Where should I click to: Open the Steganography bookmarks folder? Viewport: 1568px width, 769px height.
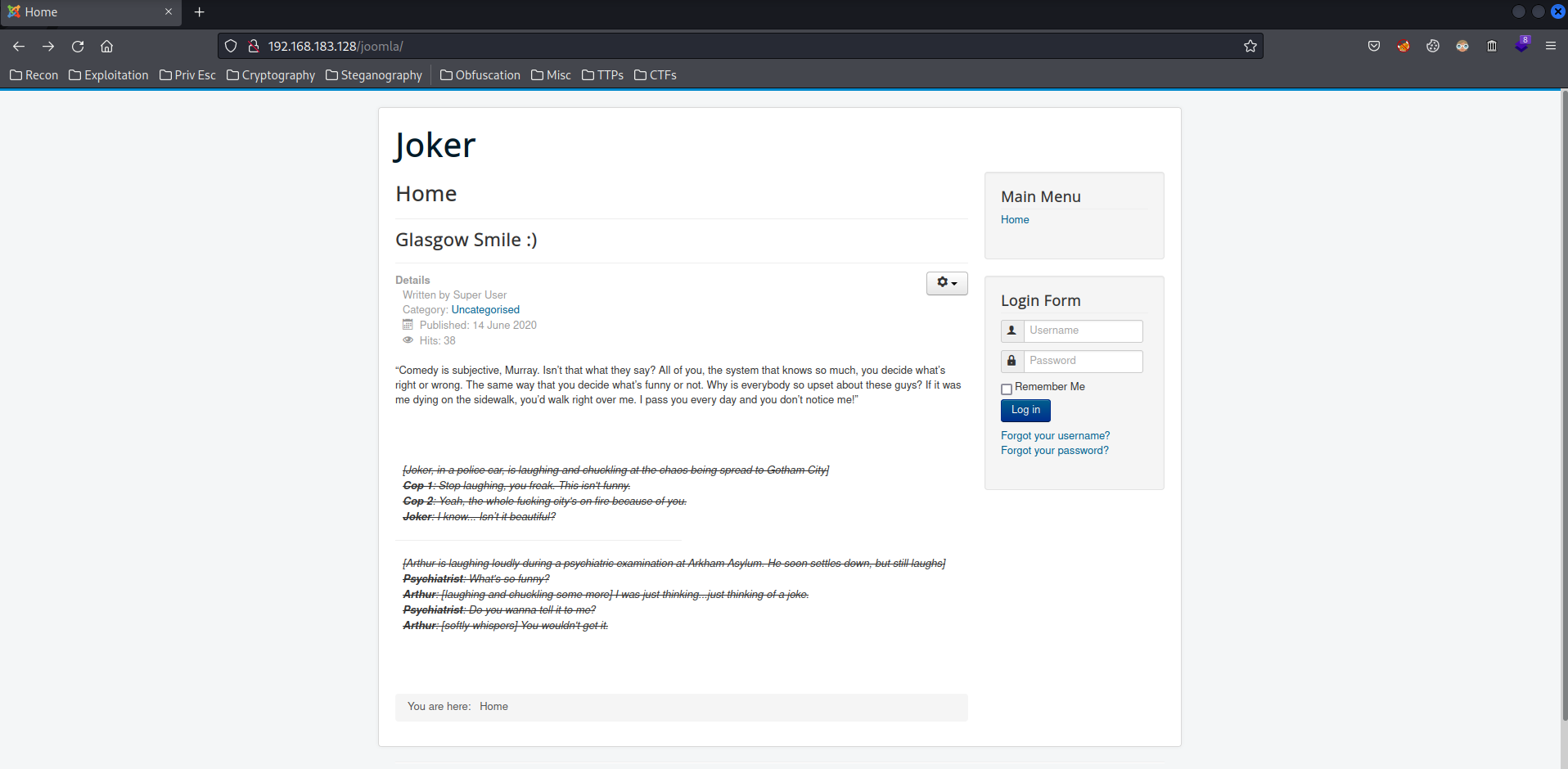pyautogui.click(x=374, y=75)
